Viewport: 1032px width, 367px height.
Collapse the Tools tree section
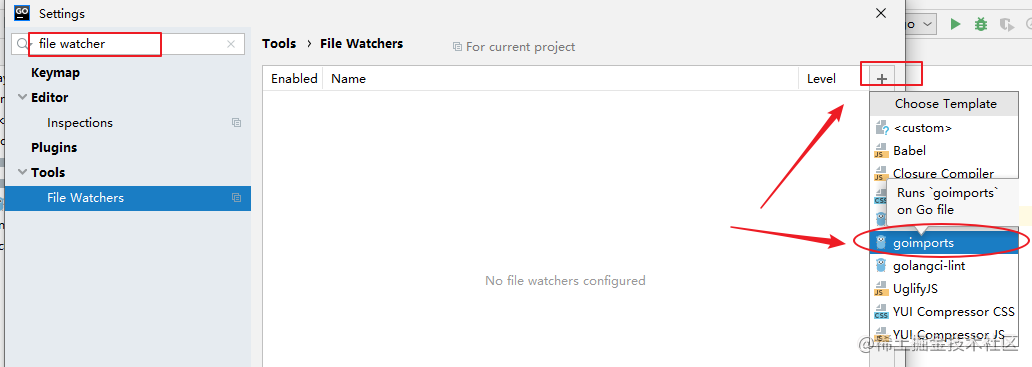tap(22, 172)
